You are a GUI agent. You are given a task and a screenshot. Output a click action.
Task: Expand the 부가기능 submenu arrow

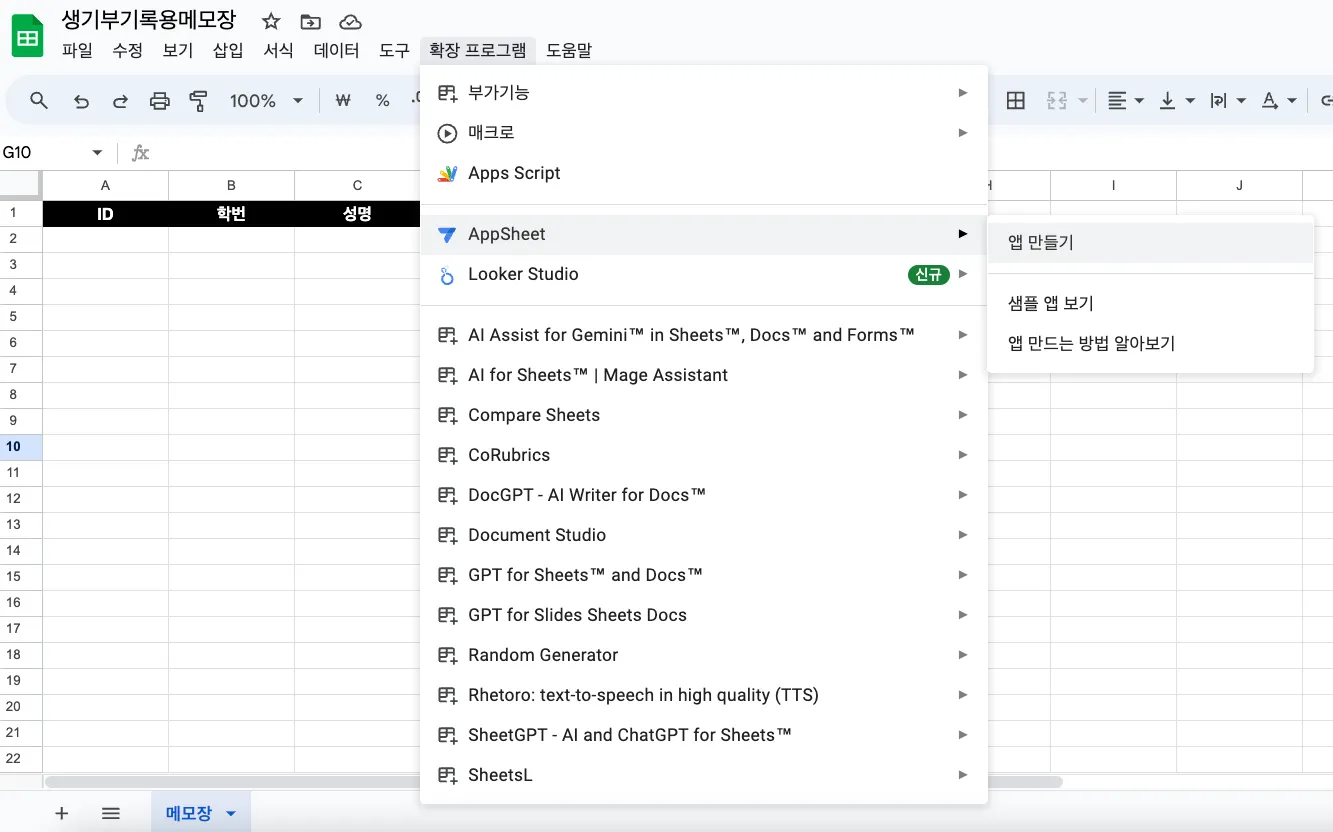963,93
